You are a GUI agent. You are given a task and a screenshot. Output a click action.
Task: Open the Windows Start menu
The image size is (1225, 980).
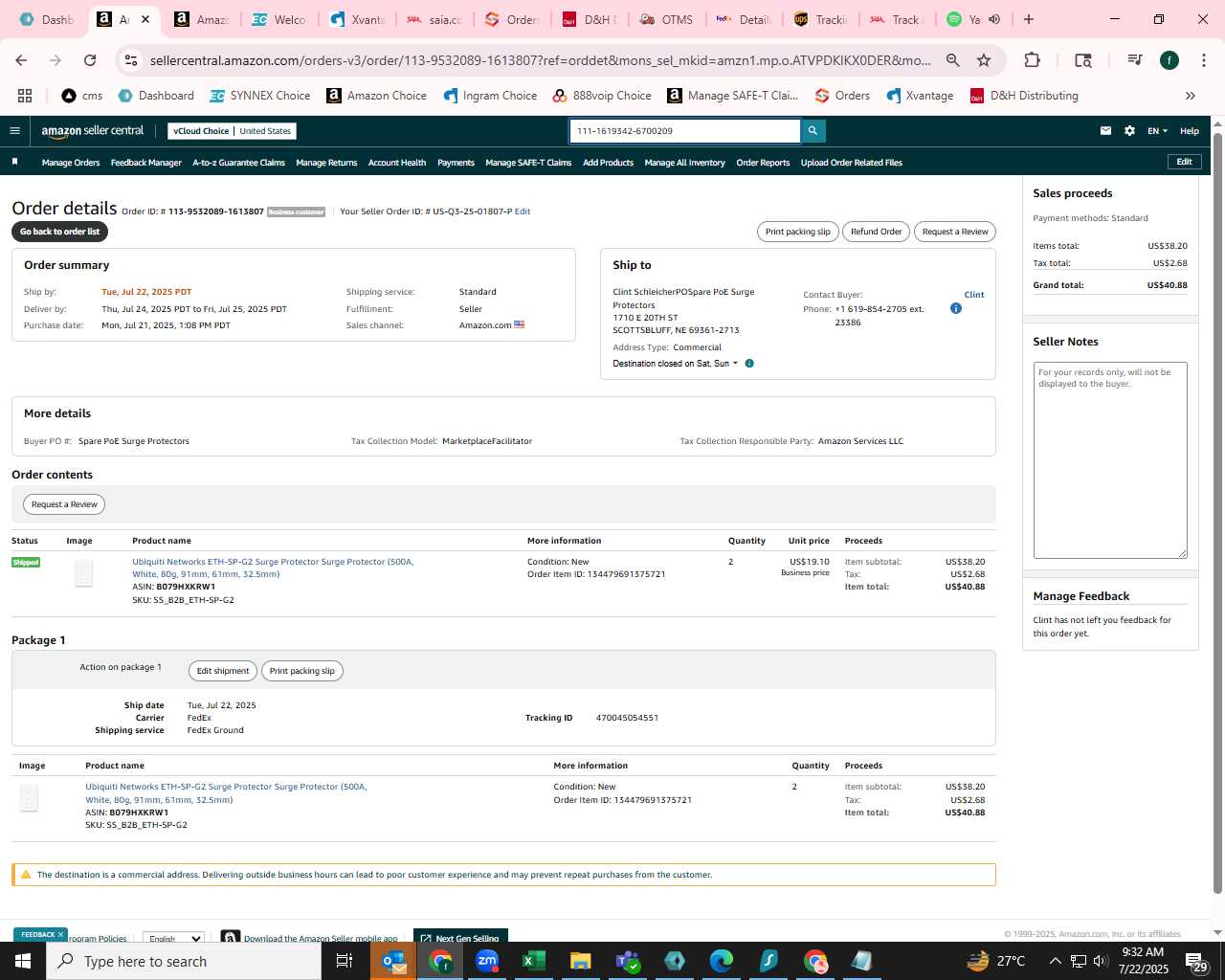(x=23, y=961)
